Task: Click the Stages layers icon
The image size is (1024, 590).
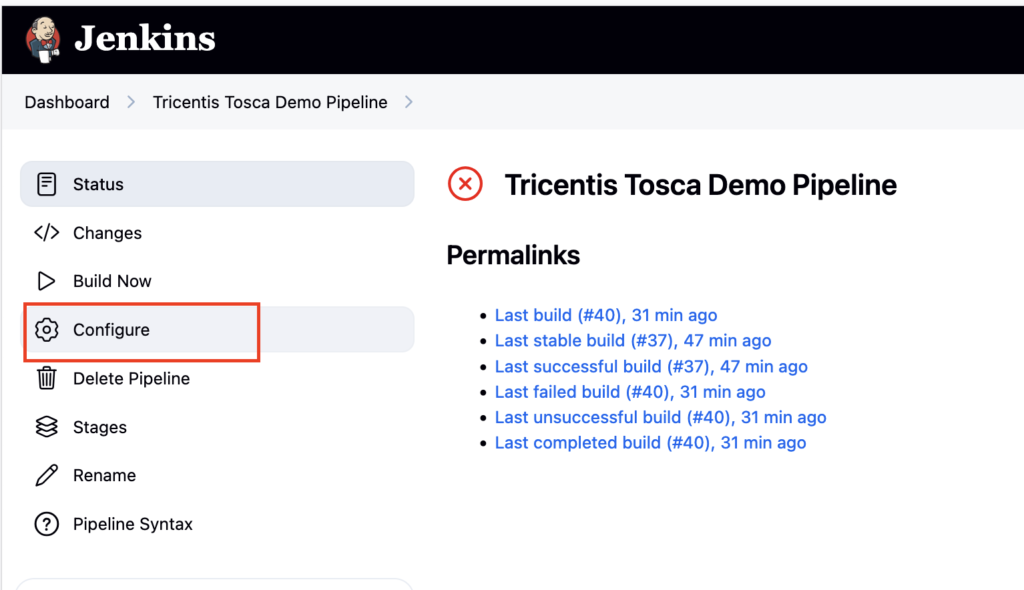Action: (46, 427)
